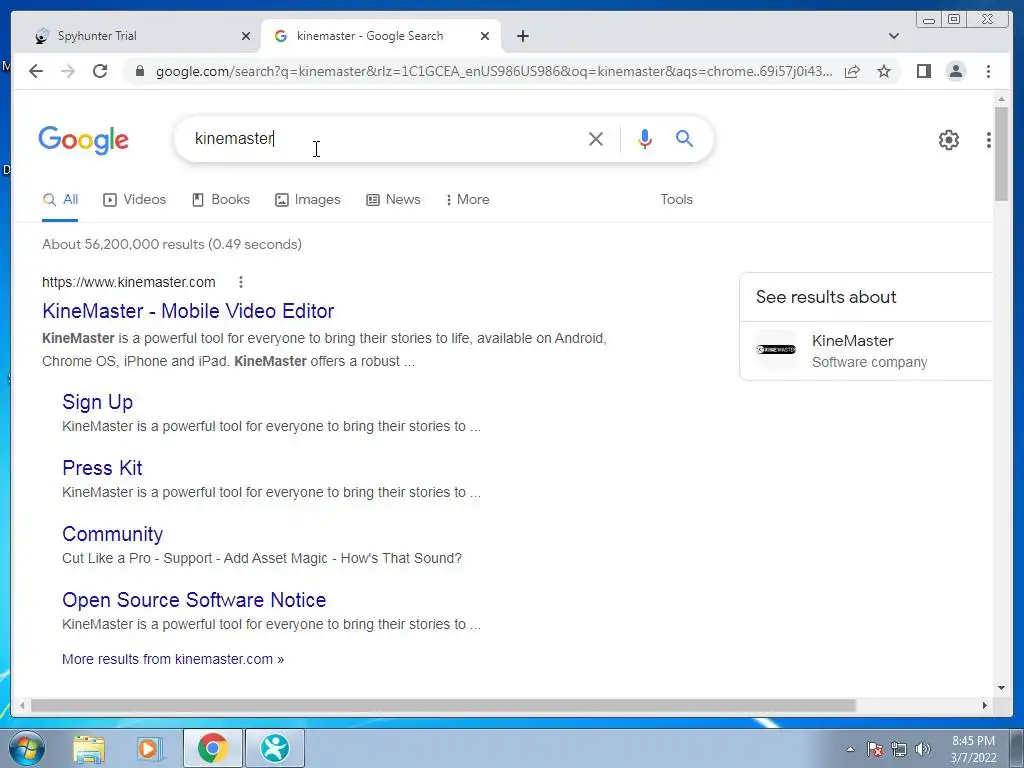Click Chrome icon in the taskbar
The width and height of the screenshot is (1024, 768).
coord(212,748)
